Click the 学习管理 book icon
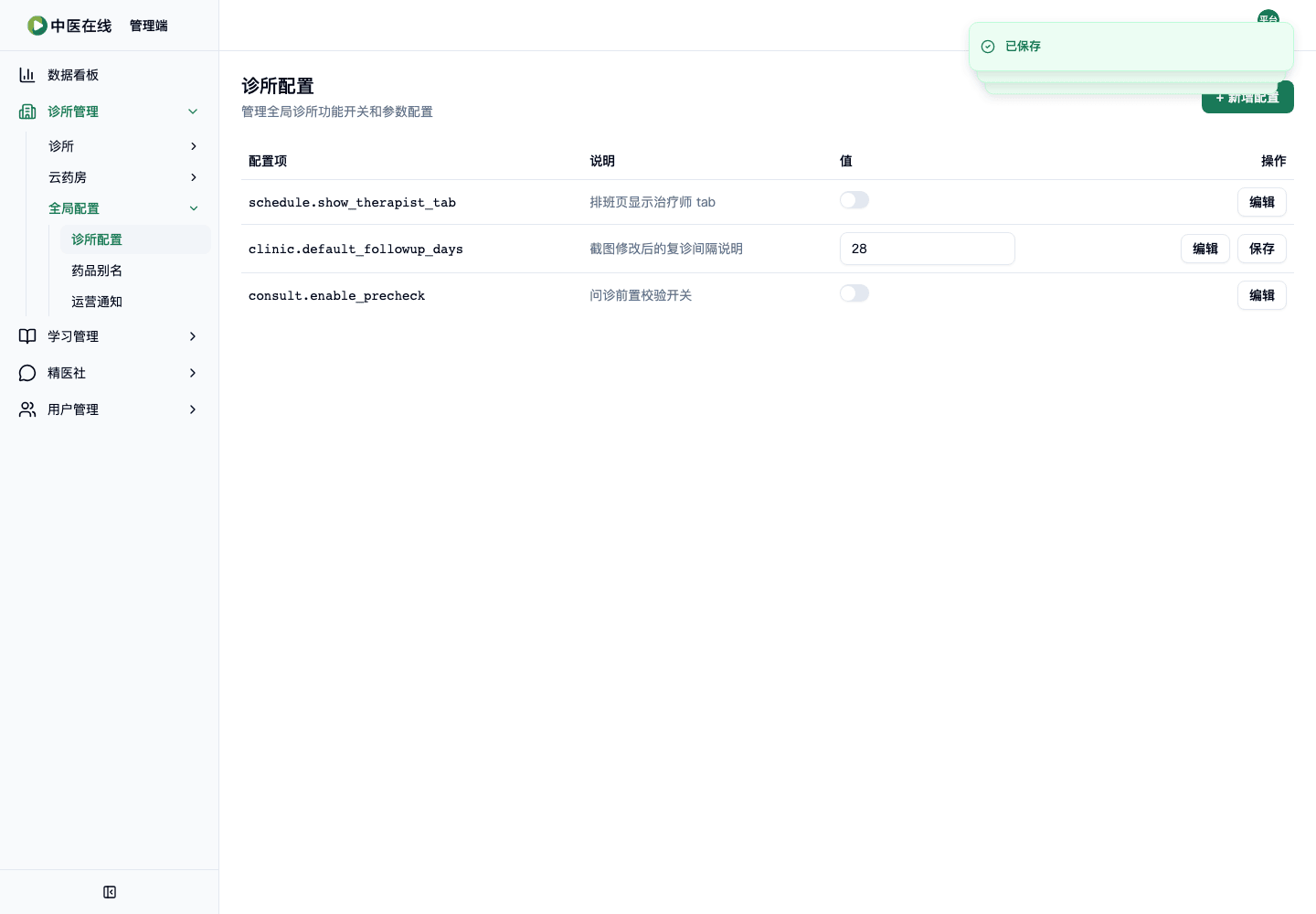 coord(27,336)
